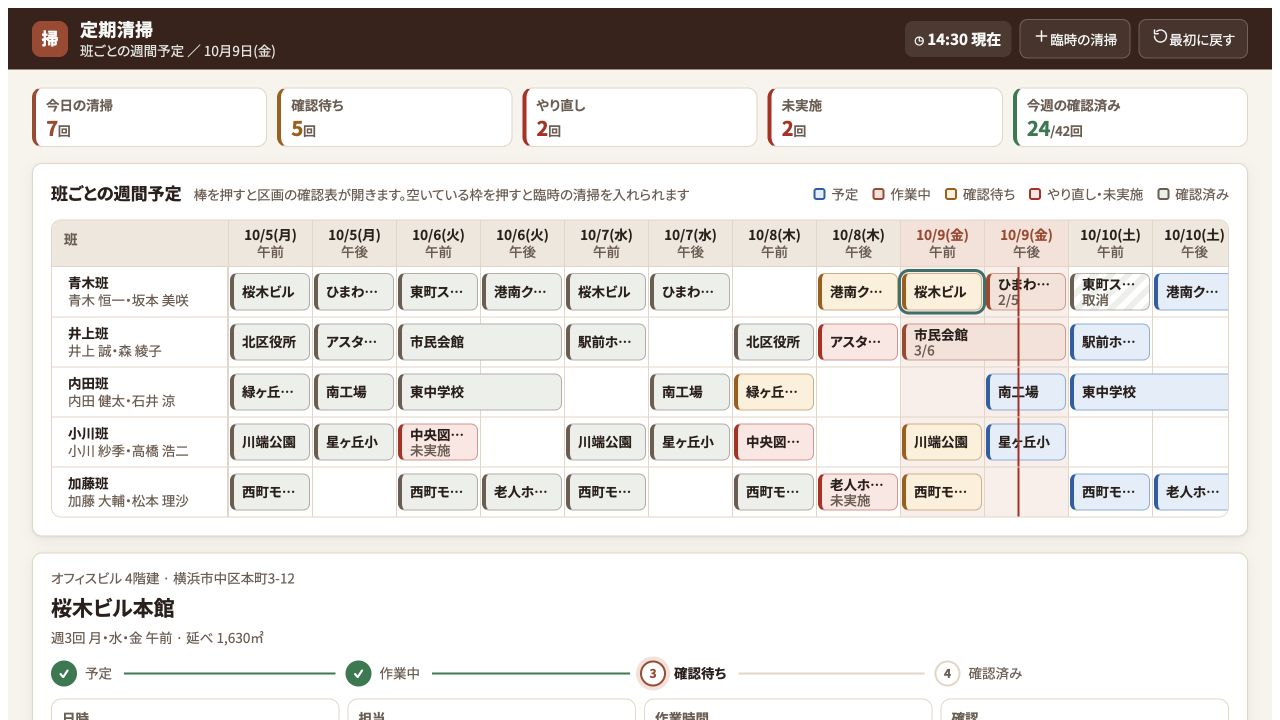The image size is (1280, 720).
Task: Open 青木班's block on 10/8(木) 午後
Action: coord(858,292)
